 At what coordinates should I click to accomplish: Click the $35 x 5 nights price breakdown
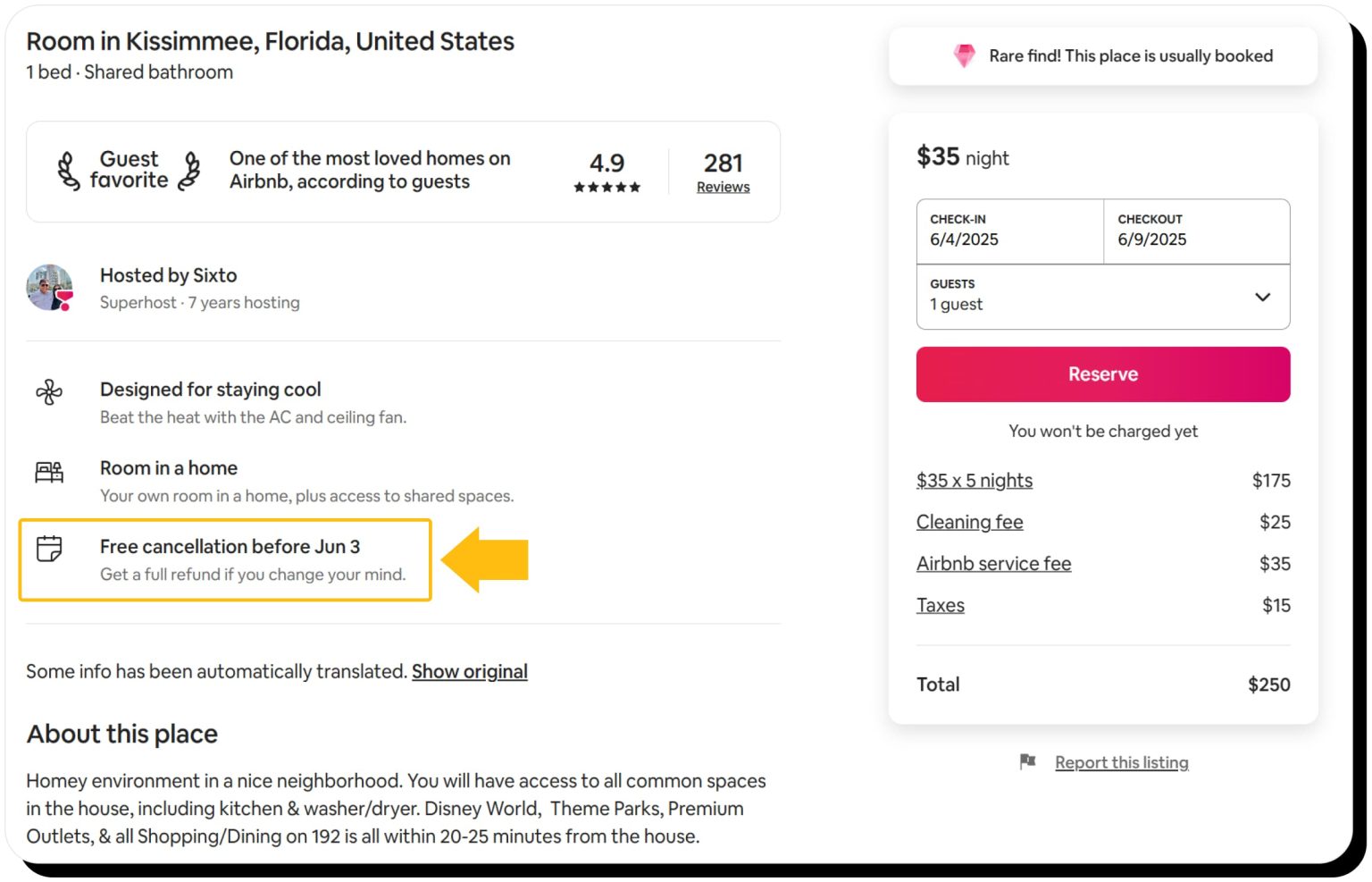coord(974,480)
